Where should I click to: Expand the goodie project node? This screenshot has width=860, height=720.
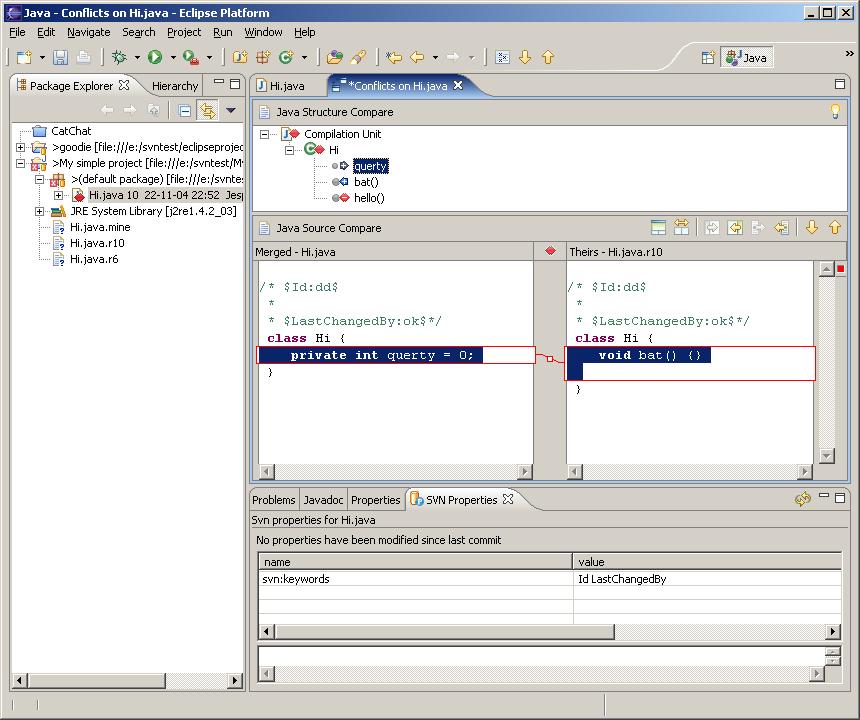[x=20, y=147]
